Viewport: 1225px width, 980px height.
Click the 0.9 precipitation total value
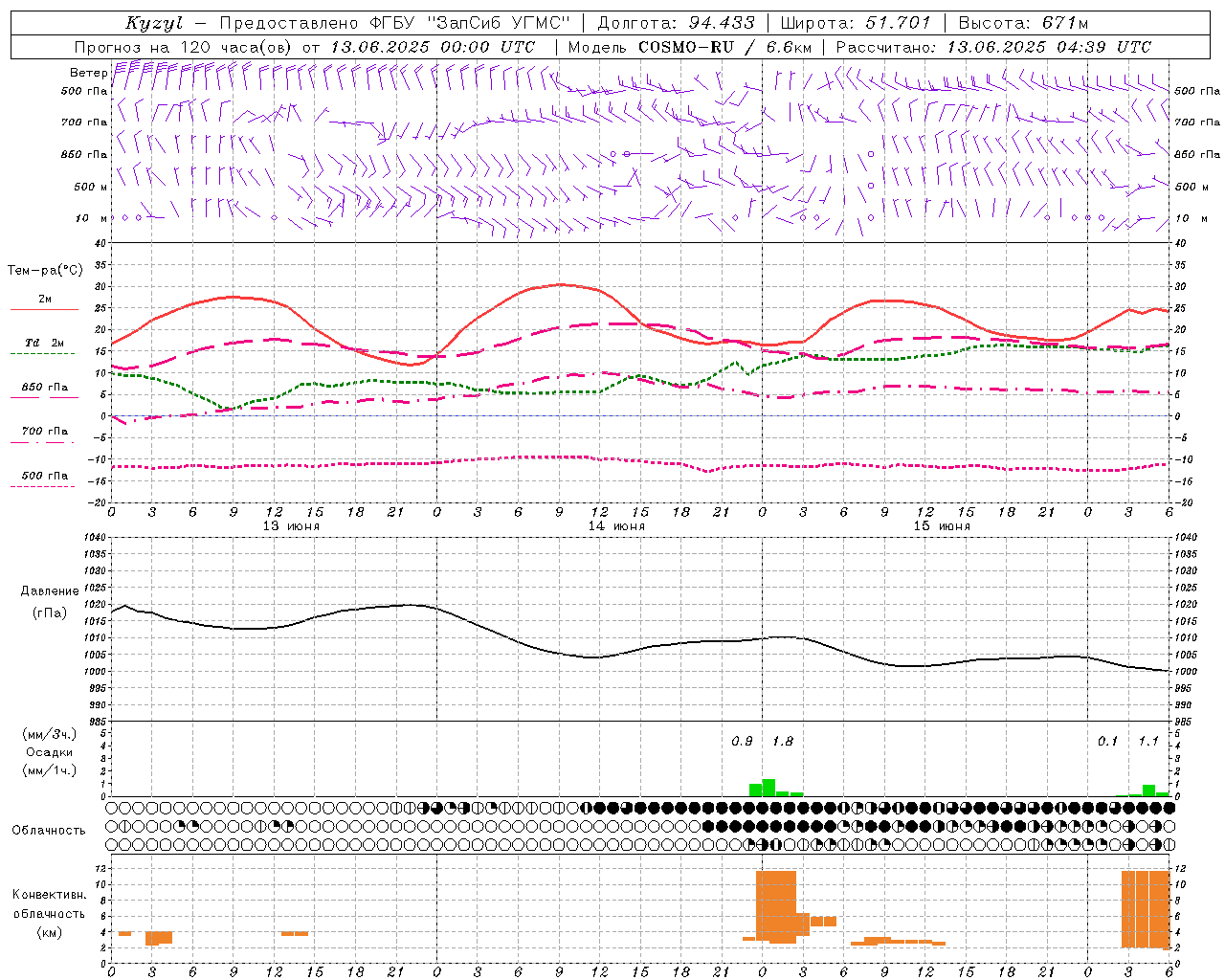(742, 742)
